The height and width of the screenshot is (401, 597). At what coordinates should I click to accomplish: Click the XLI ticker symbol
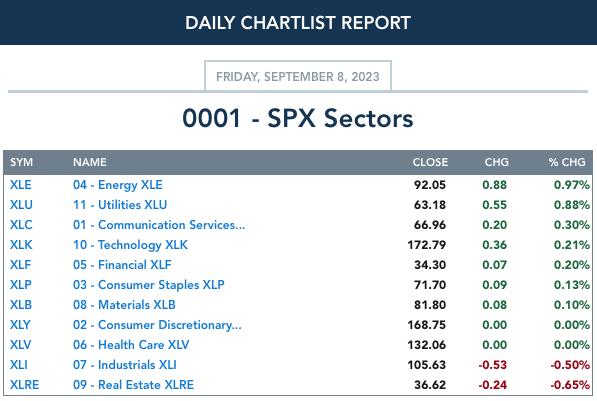coord(19,365)
